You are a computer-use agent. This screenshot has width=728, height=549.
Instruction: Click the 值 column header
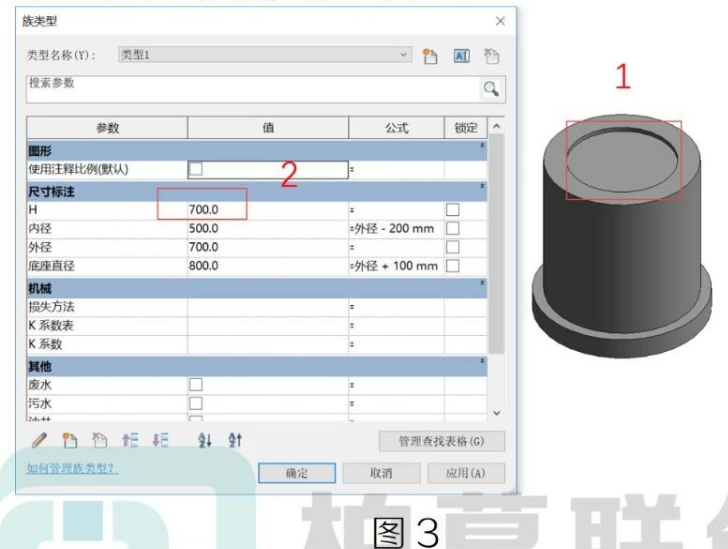tap(268, 128)
